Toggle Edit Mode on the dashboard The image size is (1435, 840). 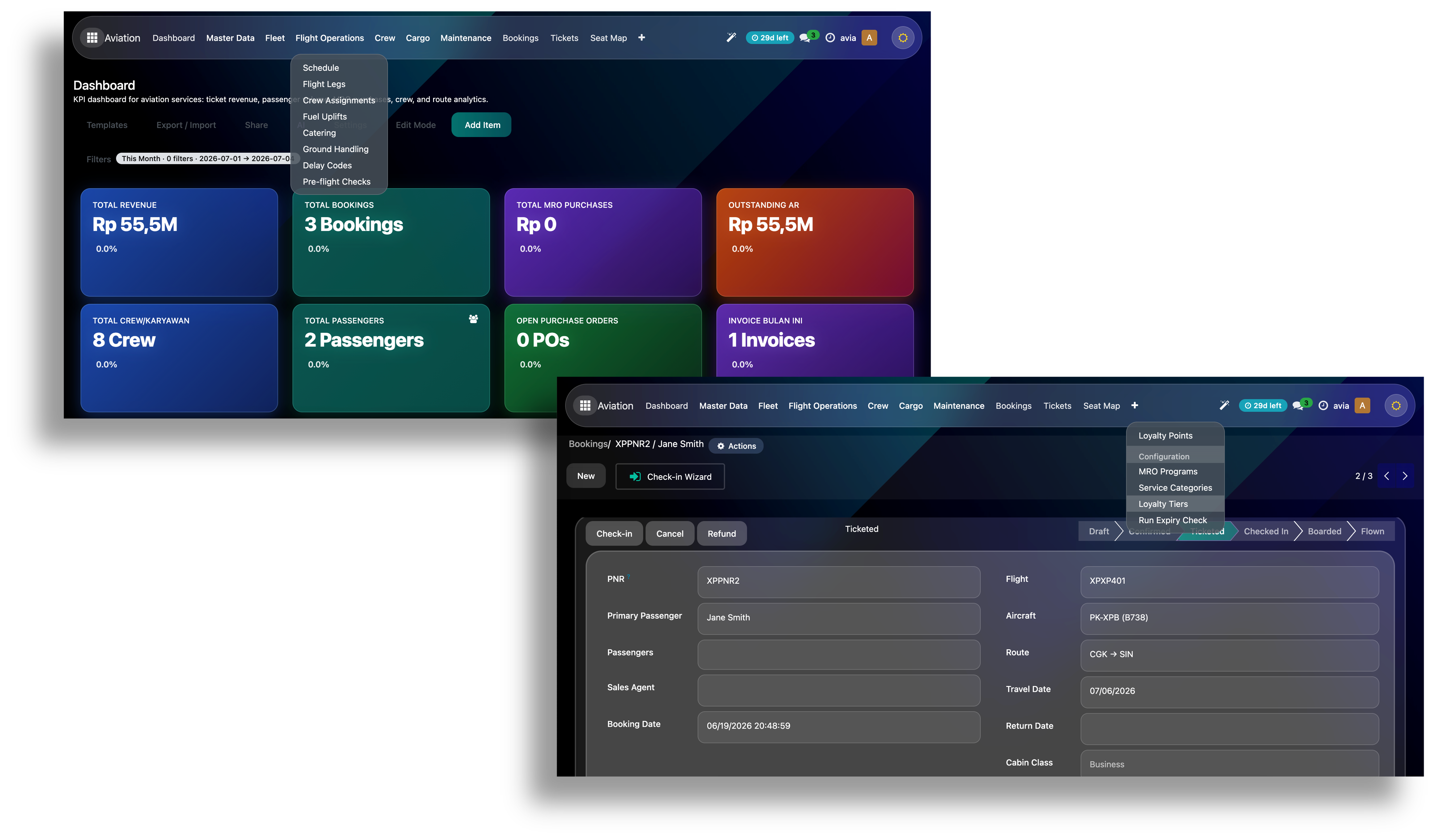[416, 125]
